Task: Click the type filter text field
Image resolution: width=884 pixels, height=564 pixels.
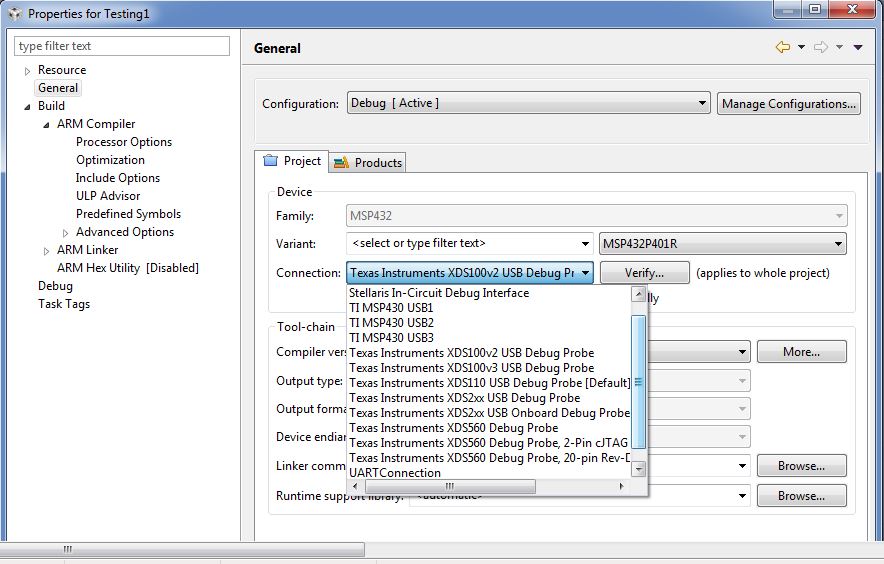Action: pyautogui.click(x=122, y=46)
